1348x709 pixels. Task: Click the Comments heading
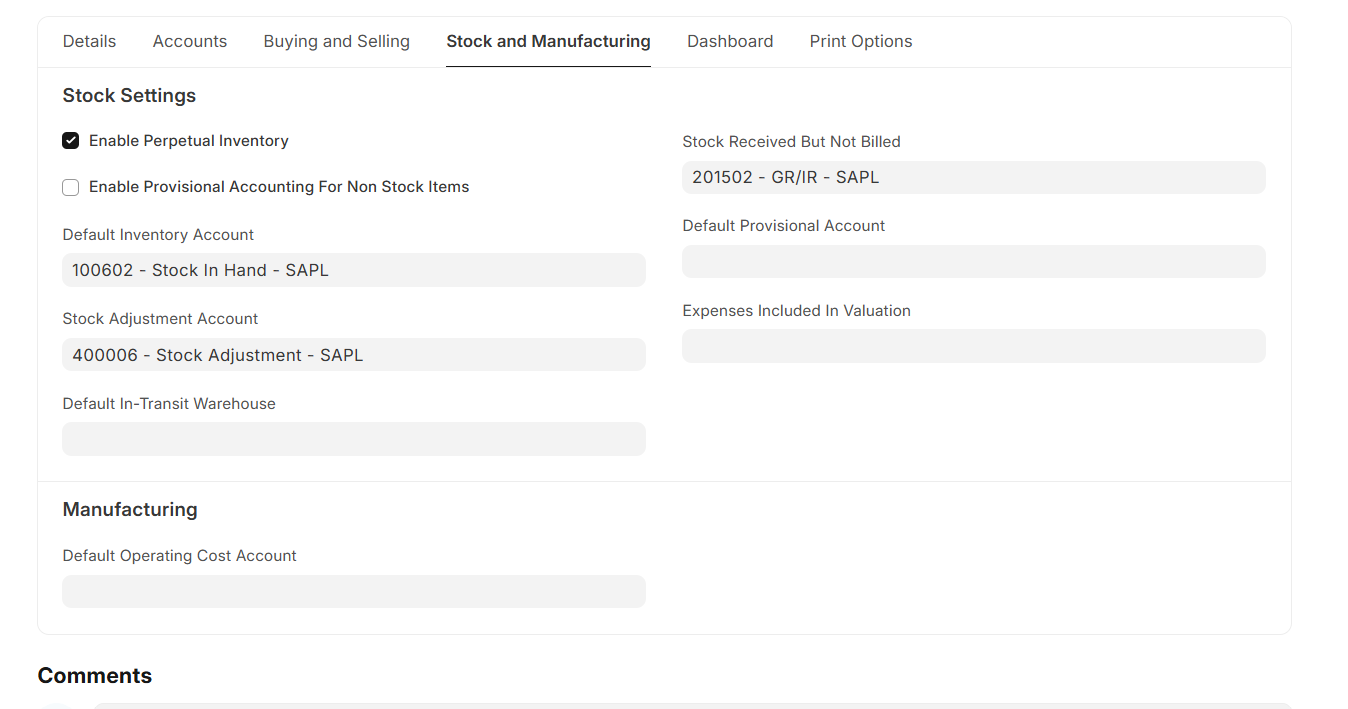pyautogui.click(x=95, y=676)
